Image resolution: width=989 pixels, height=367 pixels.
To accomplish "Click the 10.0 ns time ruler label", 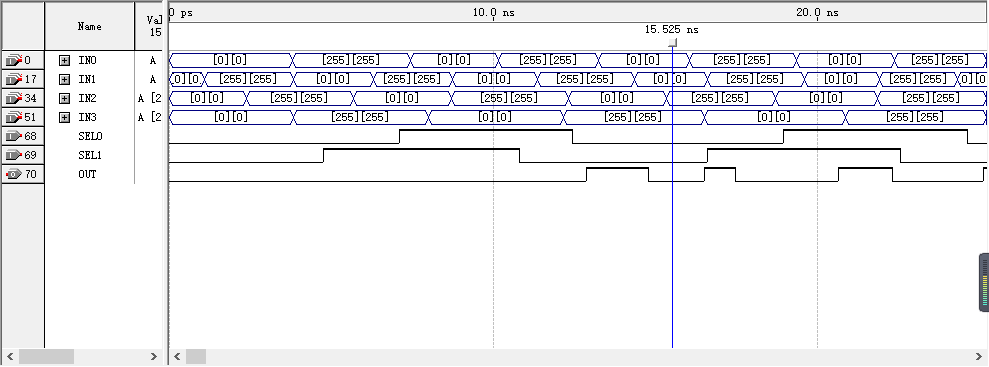I will pyautogui.click(x=493, y=13).
